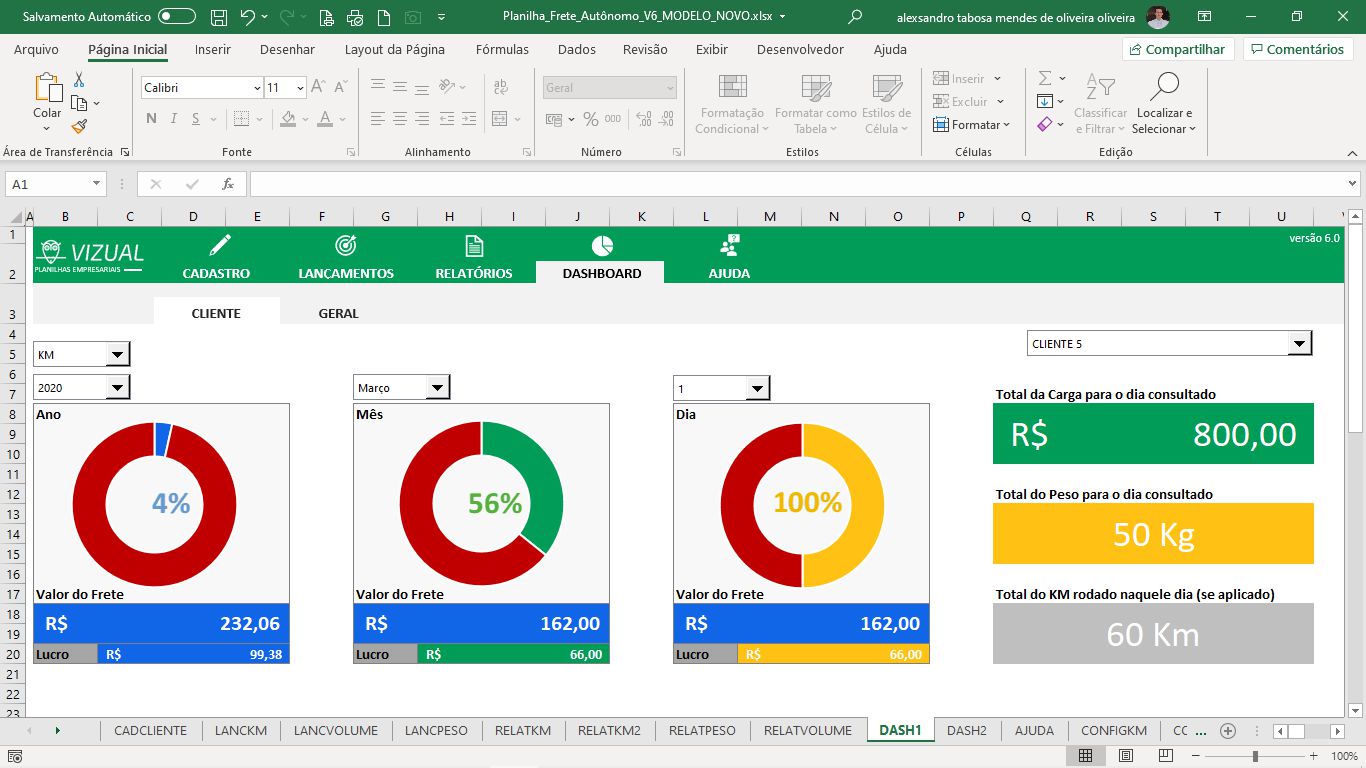
Task: Open the Março month dropdown
Action: tap(438, 388)
